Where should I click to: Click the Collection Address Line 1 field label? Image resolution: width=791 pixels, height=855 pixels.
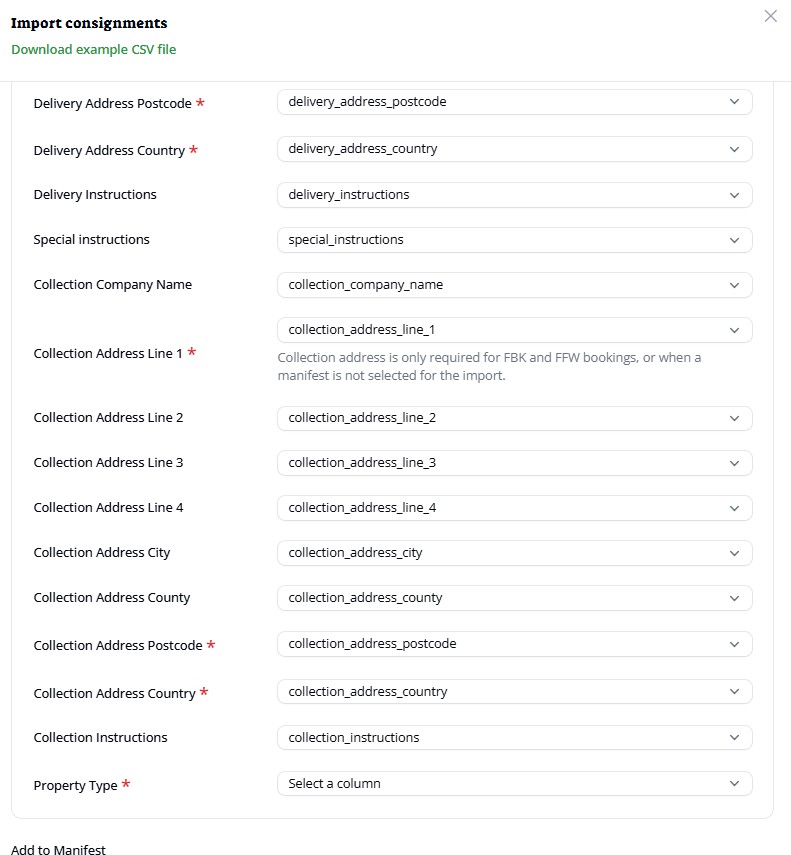pos(108,354)
